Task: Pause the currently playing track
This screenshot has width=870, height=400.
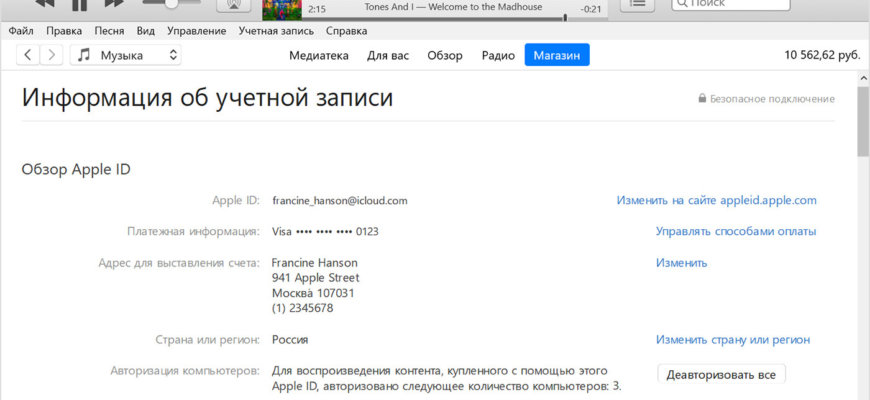Action: point(80,4)
